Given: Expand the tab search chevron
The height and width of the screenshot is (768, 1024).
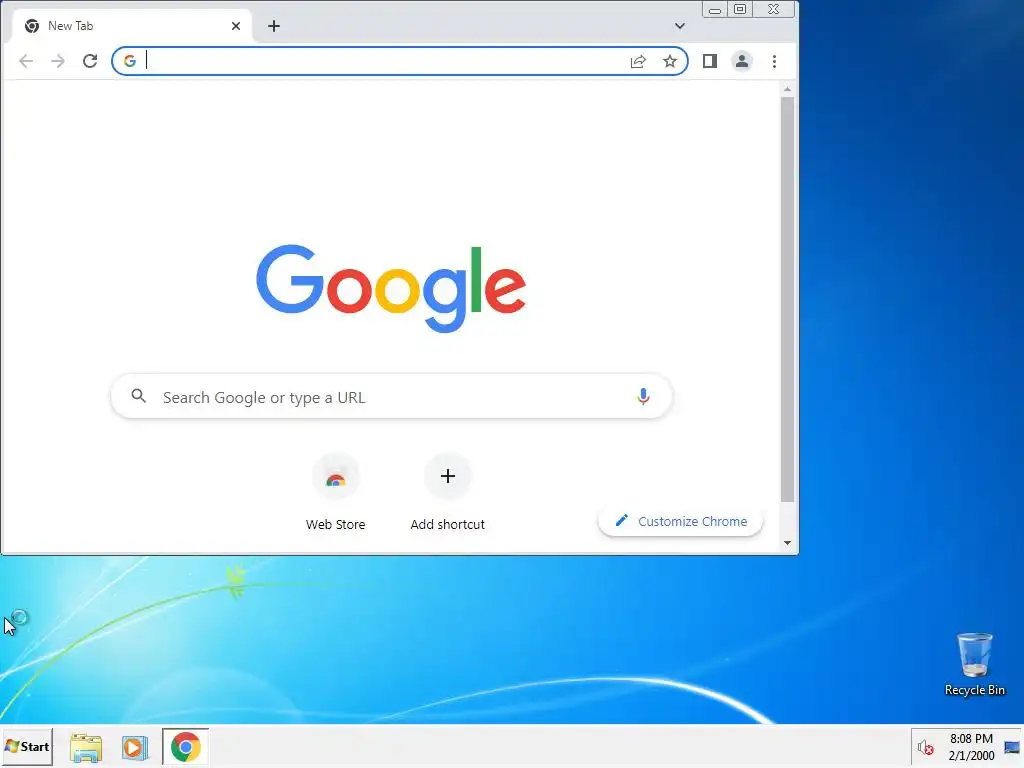Looking at the screenshot, I should (x=680, y=26).
